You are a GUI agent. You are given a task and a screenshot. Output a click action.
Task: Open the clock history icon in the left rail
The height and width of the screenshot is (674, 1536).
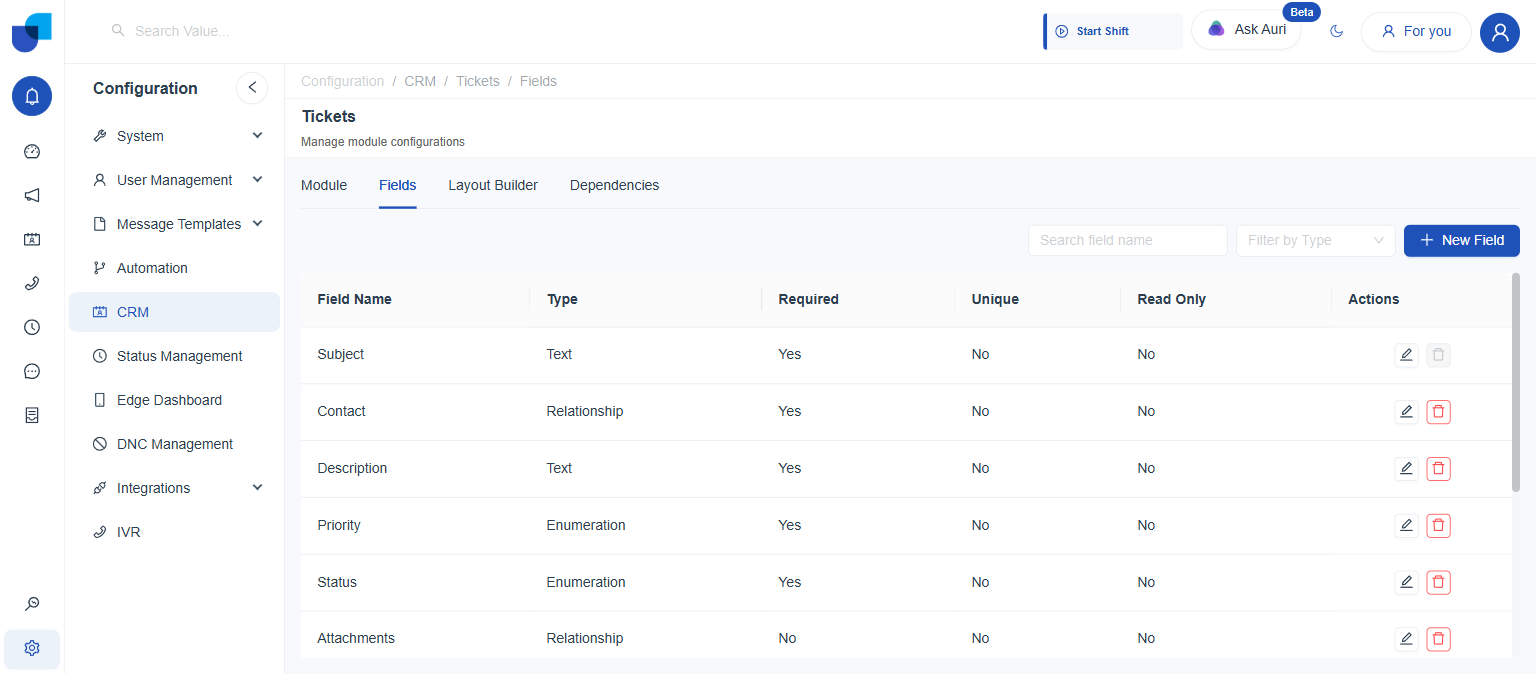pos(32,327)
